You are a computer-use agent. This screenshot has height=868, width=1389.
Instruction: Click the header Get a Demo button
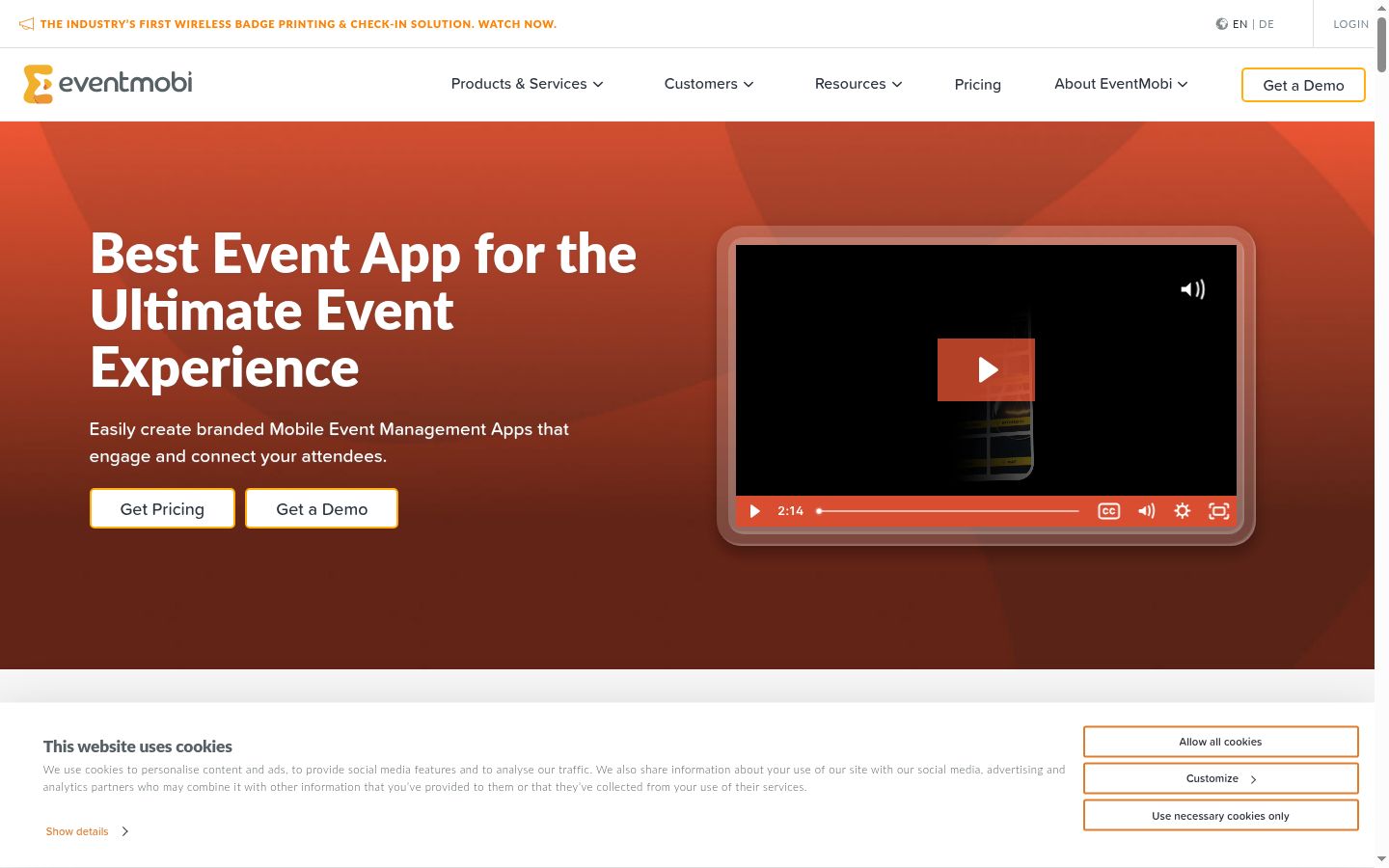pos(1303,85)
